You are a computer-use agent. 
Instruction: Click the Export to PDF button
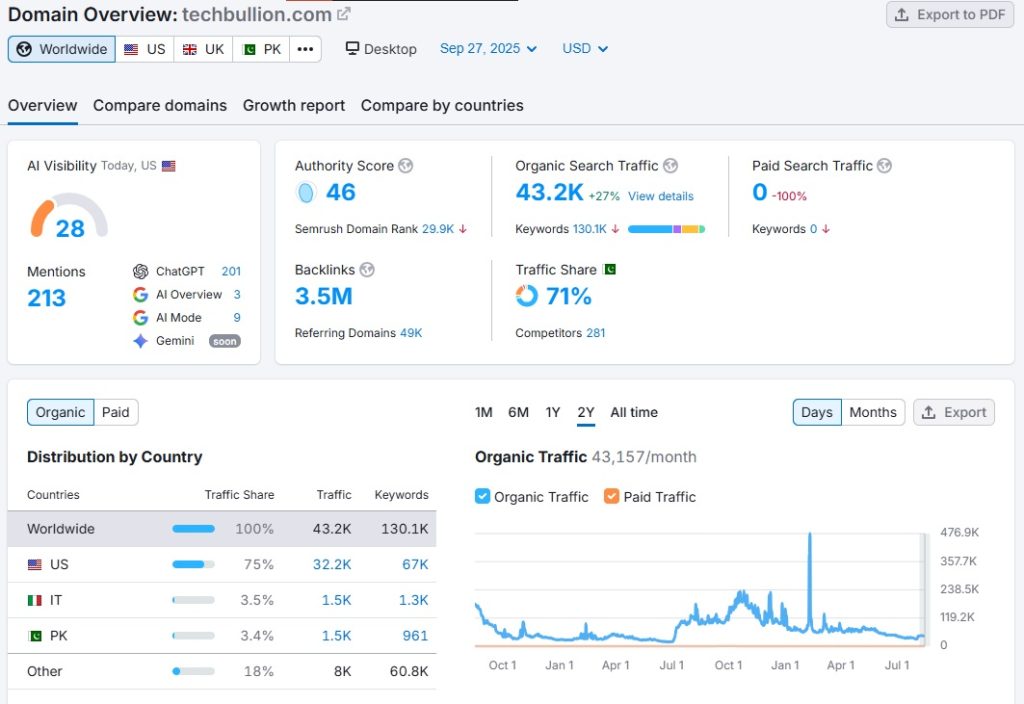950,14
